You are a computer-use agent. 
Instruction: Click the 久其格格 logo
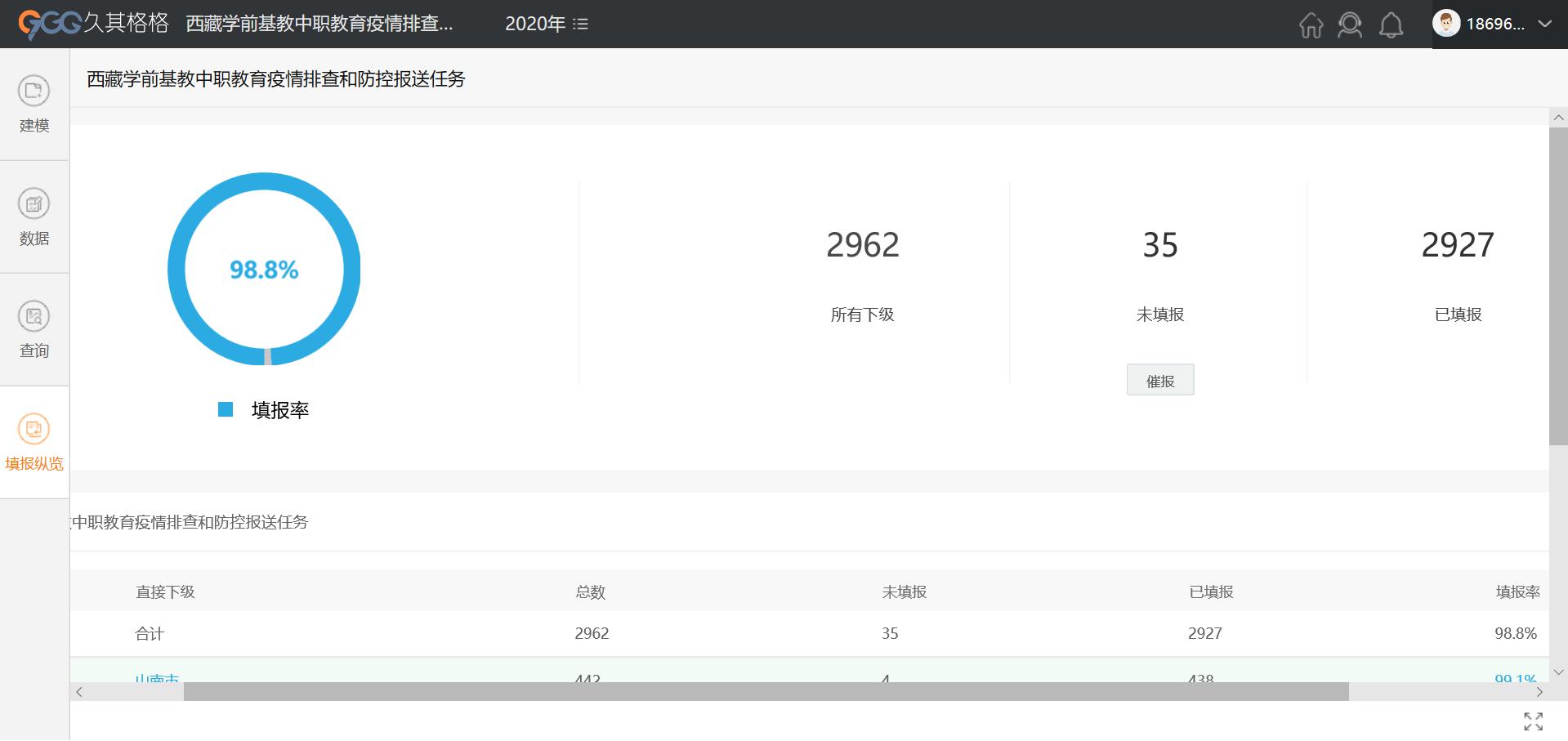pyautogui.click(x=93, y=24)
